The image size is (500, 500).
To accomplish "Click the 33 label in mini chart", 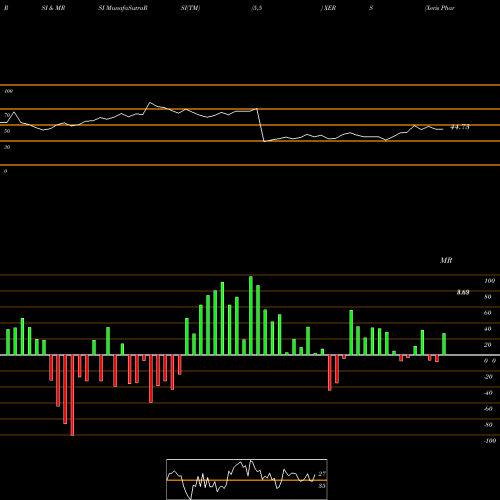I will click(x=322, y=486).
